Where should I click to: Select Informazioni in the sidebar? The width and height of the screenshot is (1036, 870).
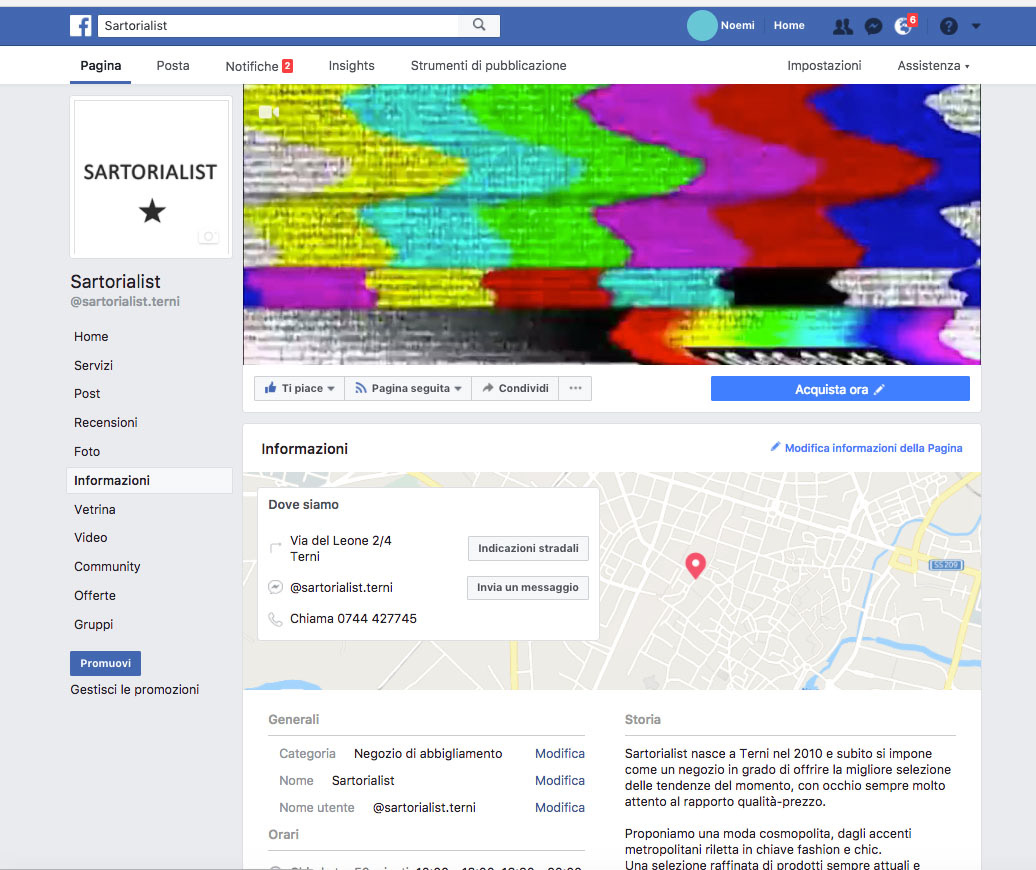(x=149, y=480)
